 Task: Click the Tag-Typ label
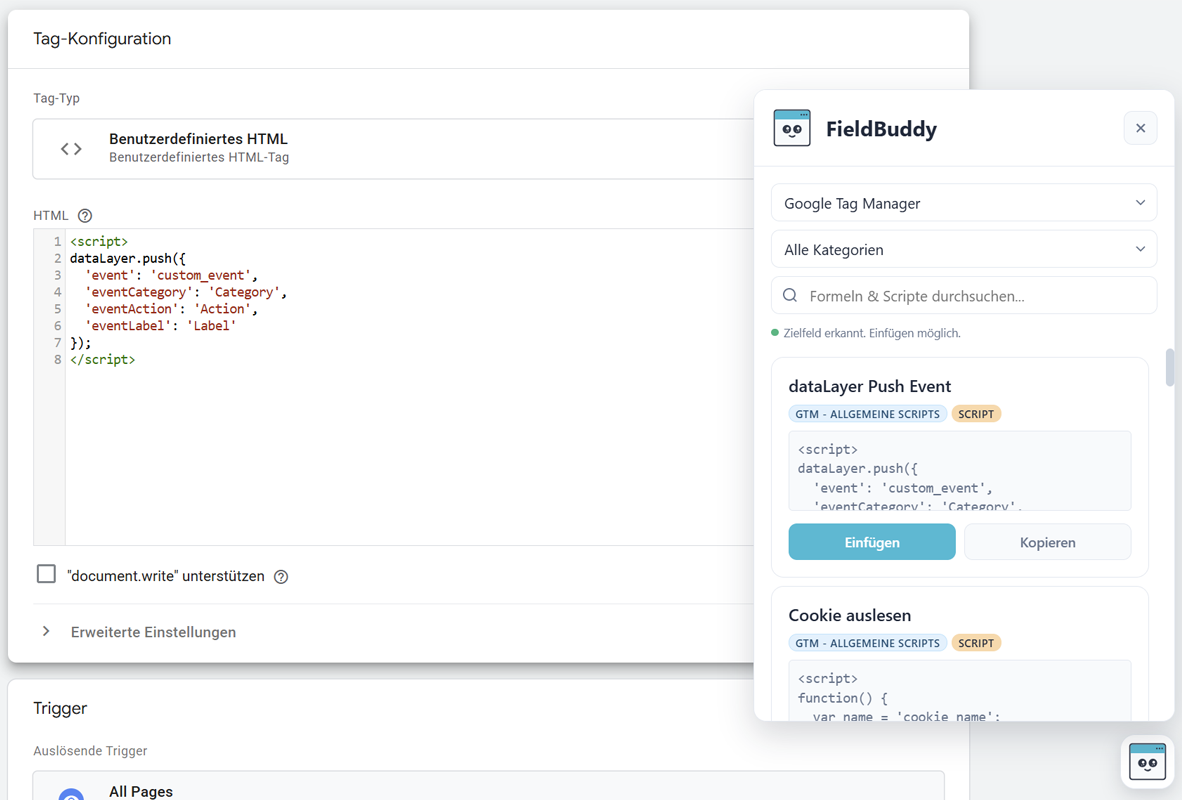[x=57, y=98]
